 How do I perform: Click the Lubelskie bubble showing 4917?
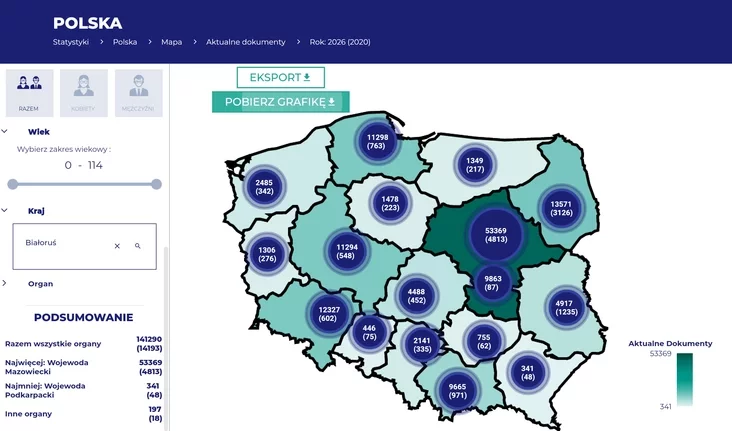click(x=566, y=306)
